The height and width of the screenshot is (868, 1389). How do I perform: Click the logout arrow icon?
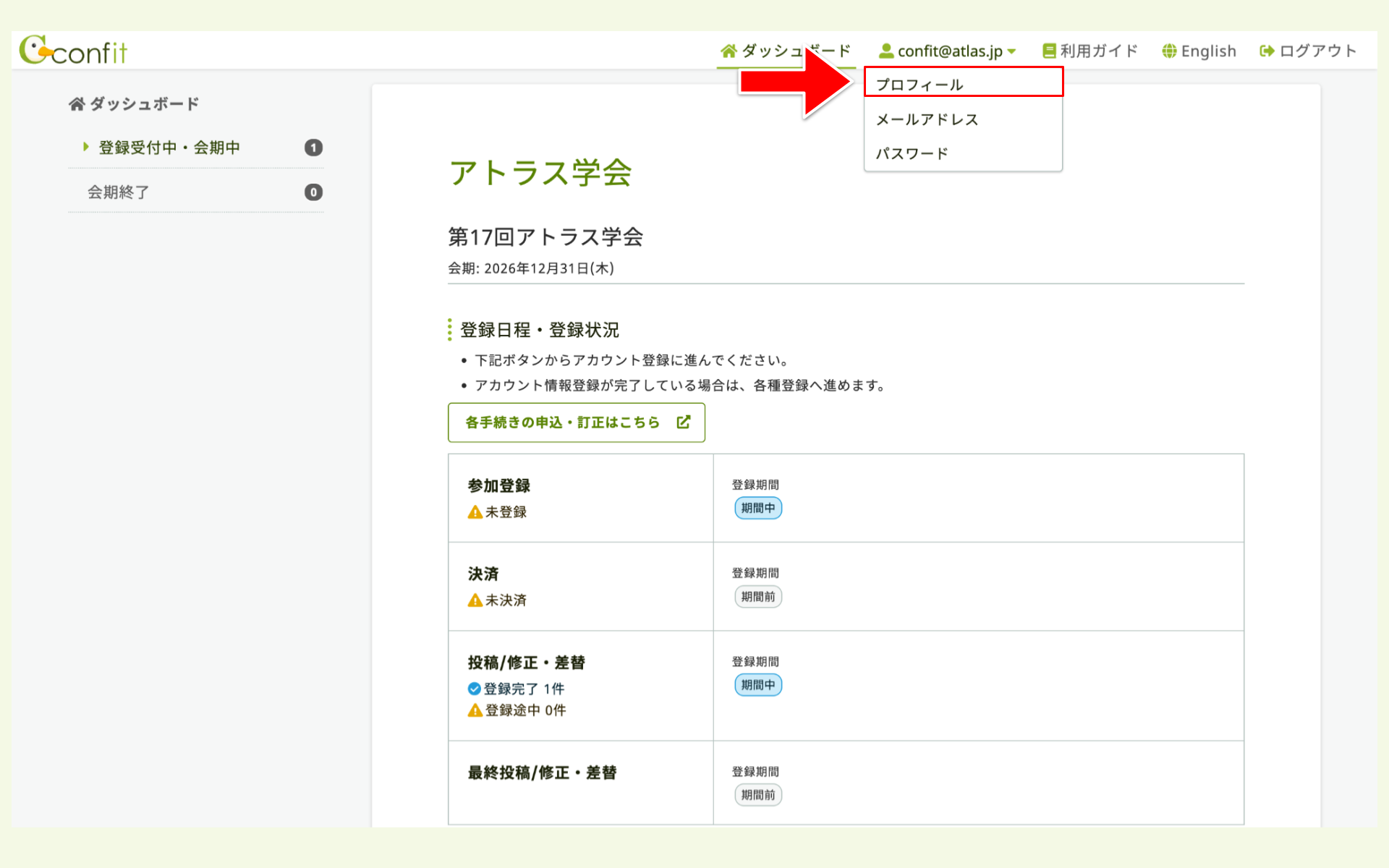tap(1267, 51)
